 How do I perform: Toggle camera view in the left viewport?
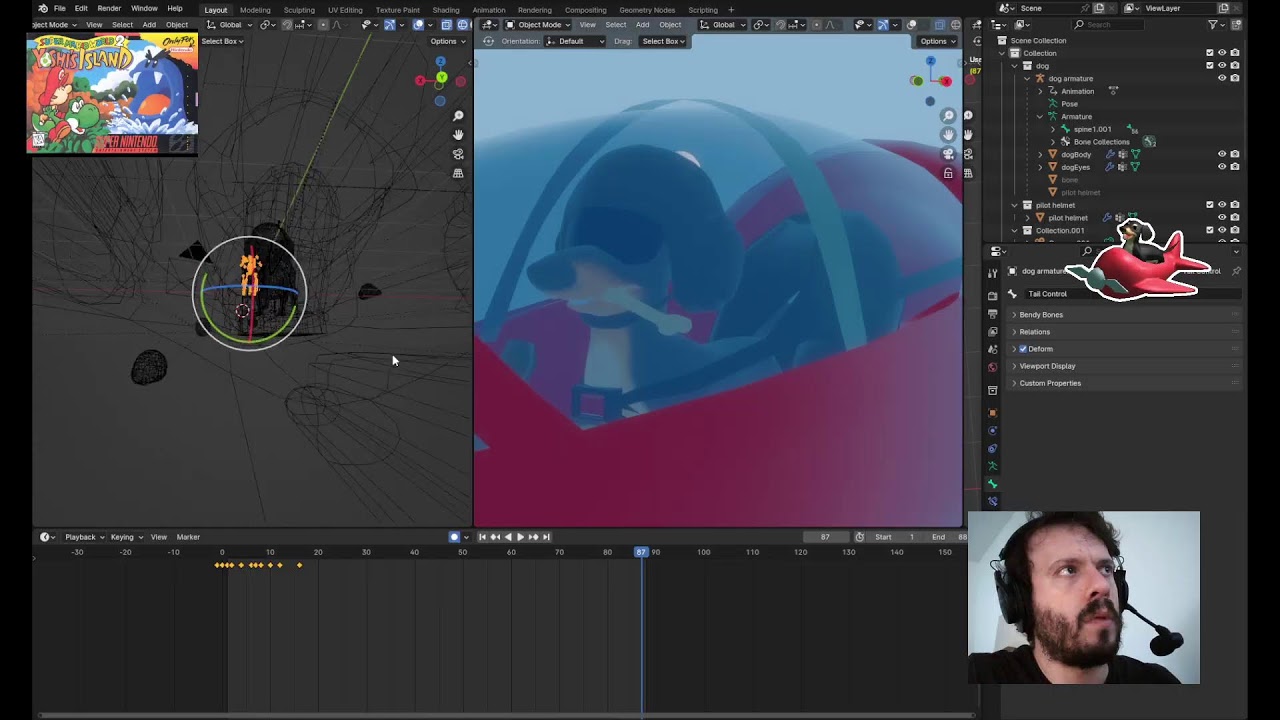click(458, 154)
